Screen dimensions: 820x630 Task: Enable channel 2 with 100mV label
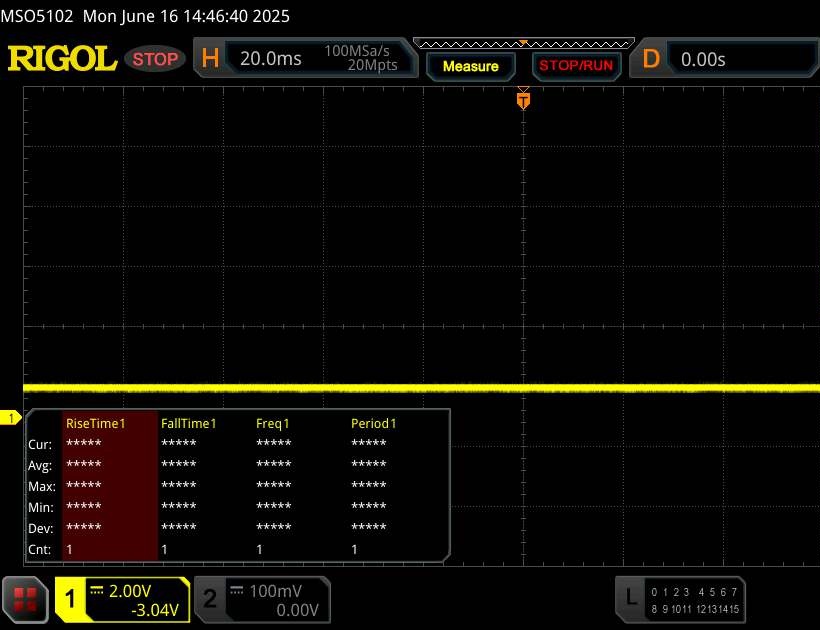[x=258, y=599]
